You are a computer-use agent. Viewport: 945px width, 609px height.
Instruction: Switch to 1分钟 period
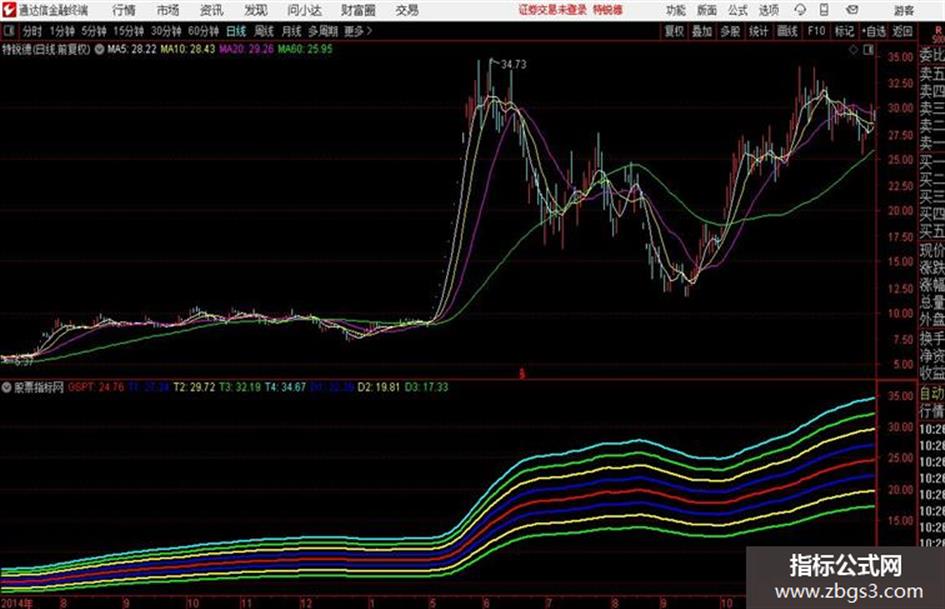coord(61,31)
